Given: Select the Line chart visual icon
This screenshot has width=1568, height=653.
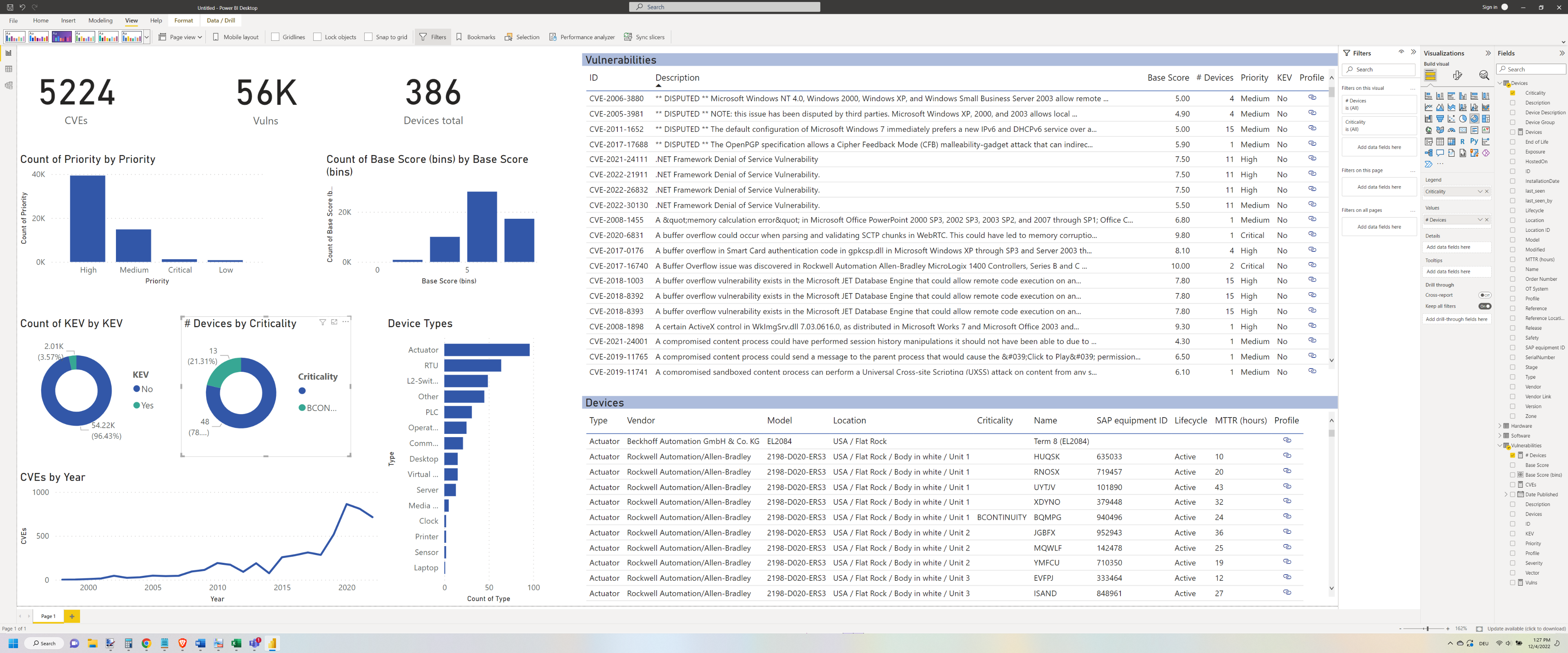Looking at the screenshot, I should (x=1429, y=107).
